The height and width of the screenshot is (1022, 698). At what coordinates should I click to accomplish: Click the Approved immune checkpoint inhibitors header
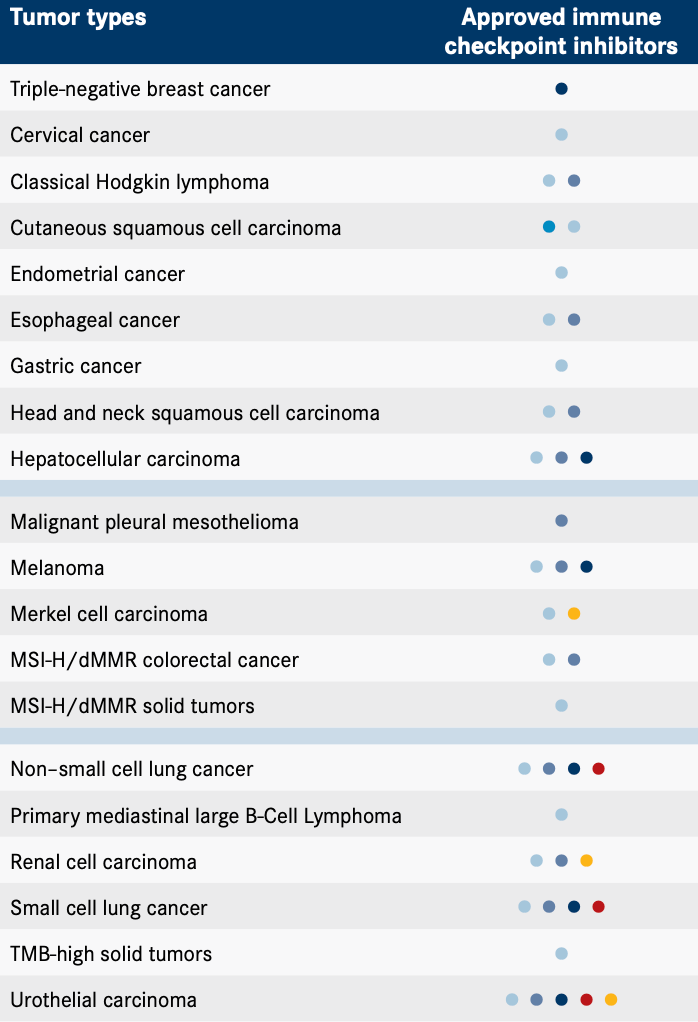point(561,32)
